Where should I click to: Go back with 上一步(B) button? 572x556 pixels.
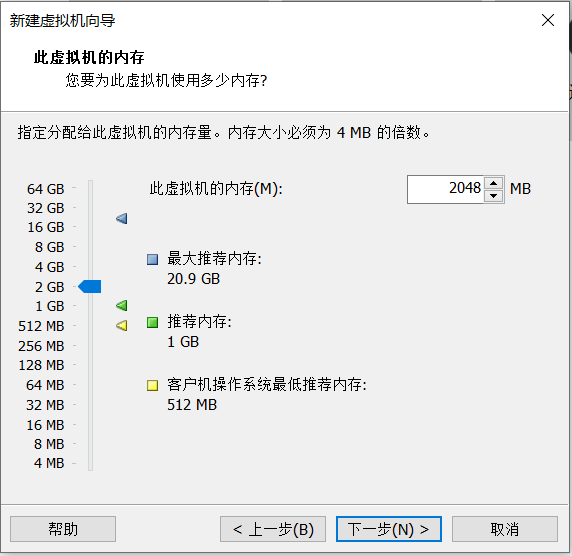point(273,529)
